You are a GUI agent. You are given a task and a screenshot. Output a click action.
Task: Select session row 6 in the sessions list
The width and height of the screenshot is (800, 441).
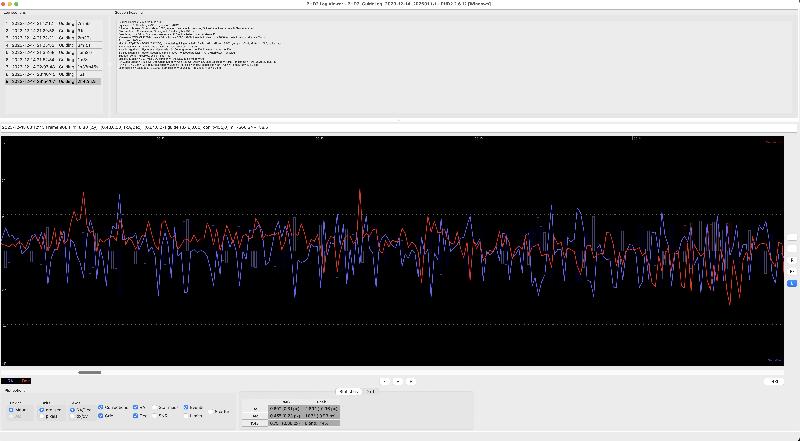coord(53,60)
